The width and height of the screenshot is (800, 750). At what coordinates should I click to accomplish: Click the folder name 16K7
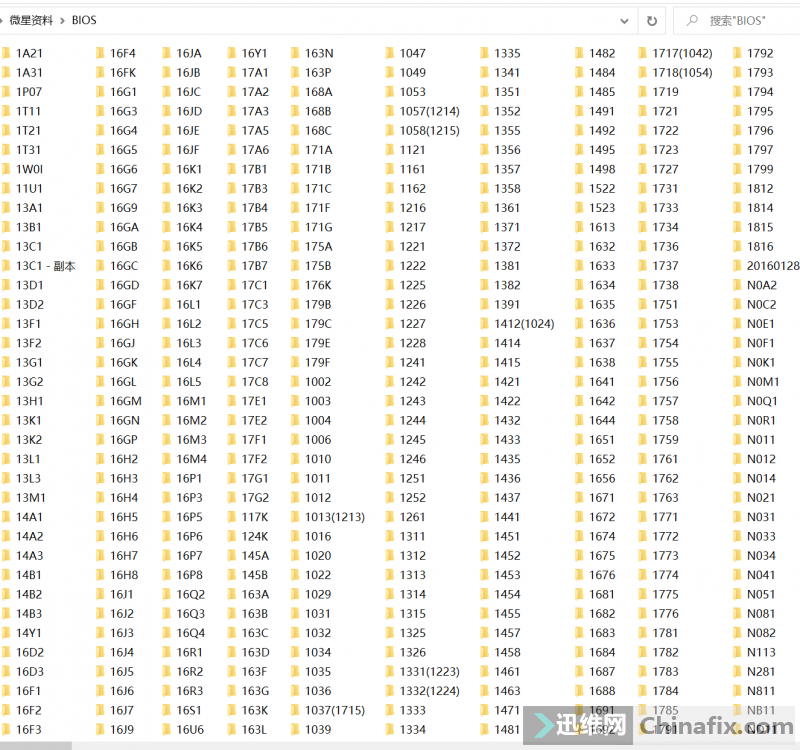click(x=190, y=285)
